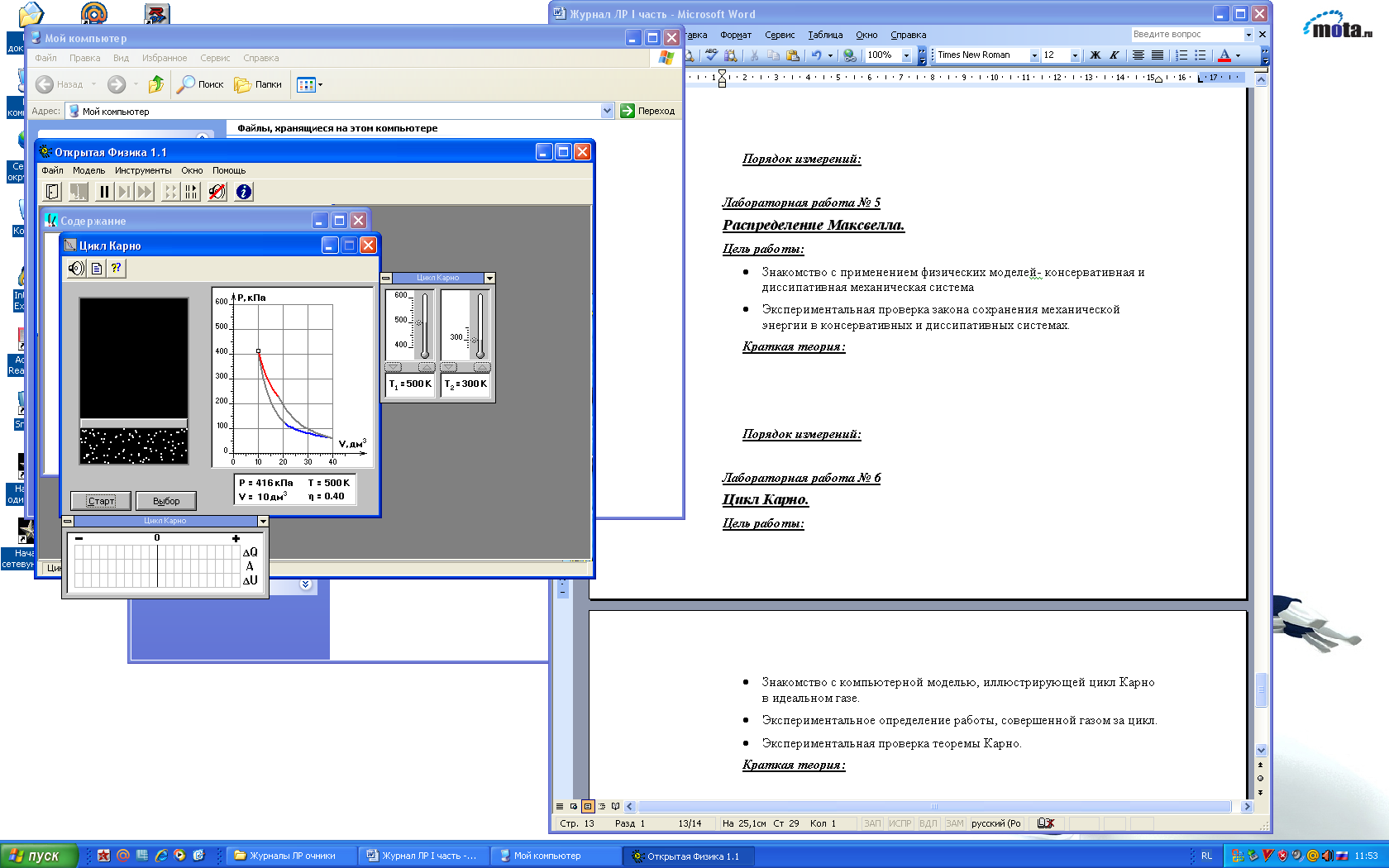Switch to Журналы ЛР очники taskbar item
The height and width of the screenshot is (868, 1389).
(292, 856)
